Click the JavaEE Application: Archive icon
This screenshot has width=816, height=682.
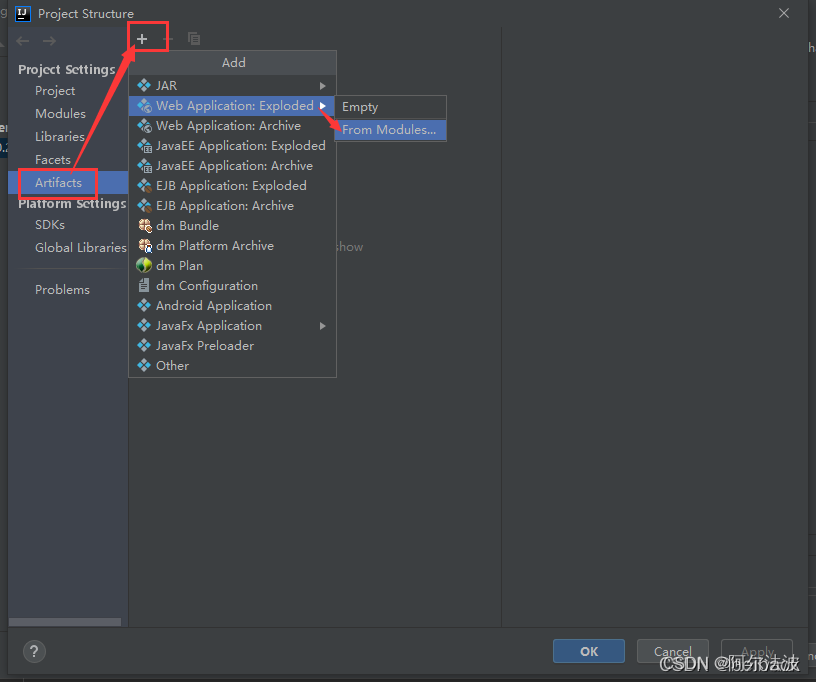tap(144, 165)
